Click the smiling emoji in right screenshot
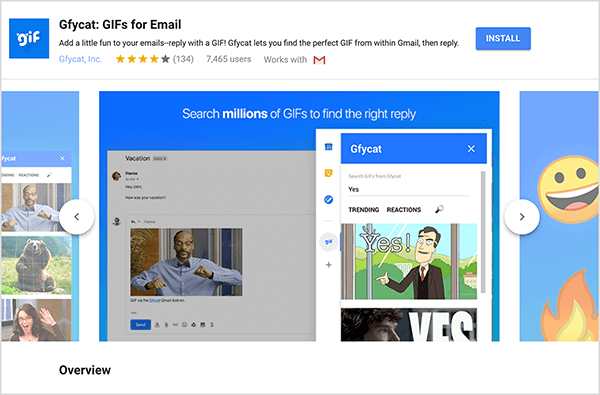Screen dimensions: 600x395 [569, 189]
